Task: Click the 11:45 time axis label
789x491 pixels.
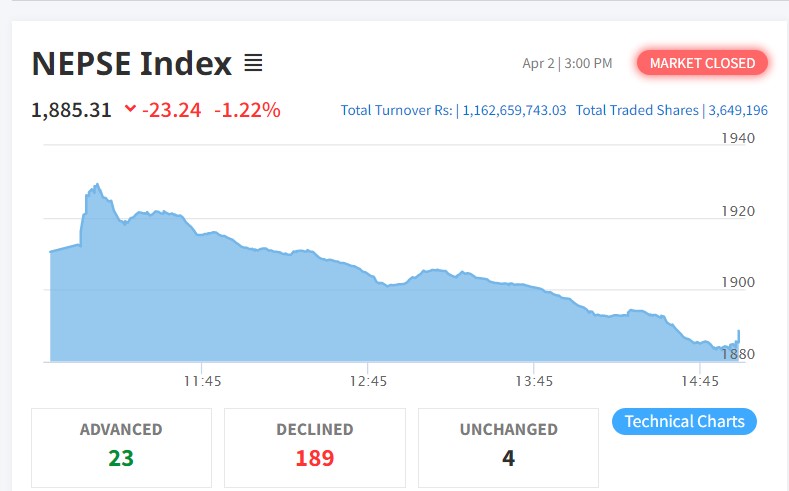Action: (202, 381)
